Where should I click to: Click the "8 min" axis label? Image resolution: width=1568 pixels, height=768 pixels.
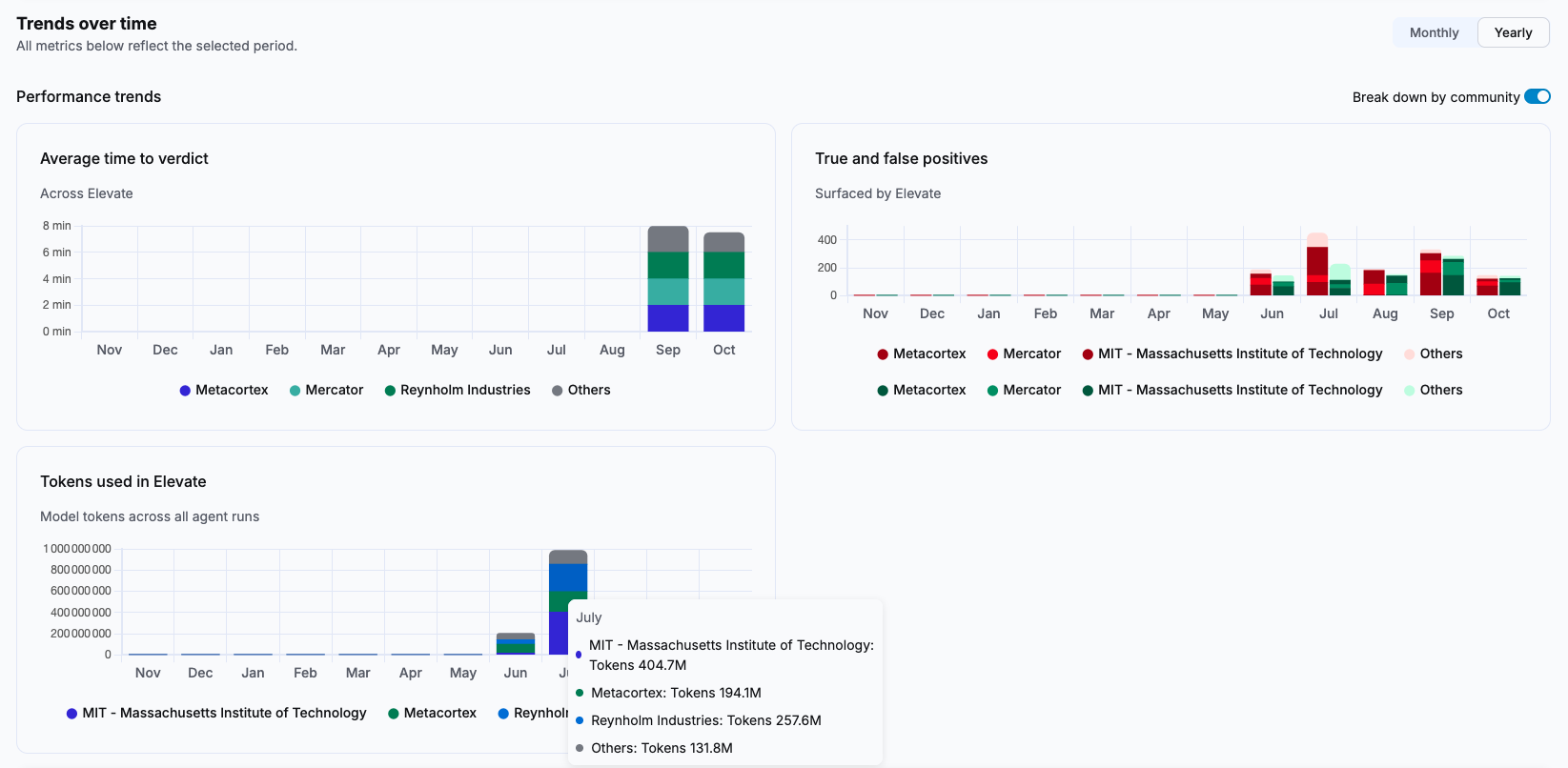point(57,226)
